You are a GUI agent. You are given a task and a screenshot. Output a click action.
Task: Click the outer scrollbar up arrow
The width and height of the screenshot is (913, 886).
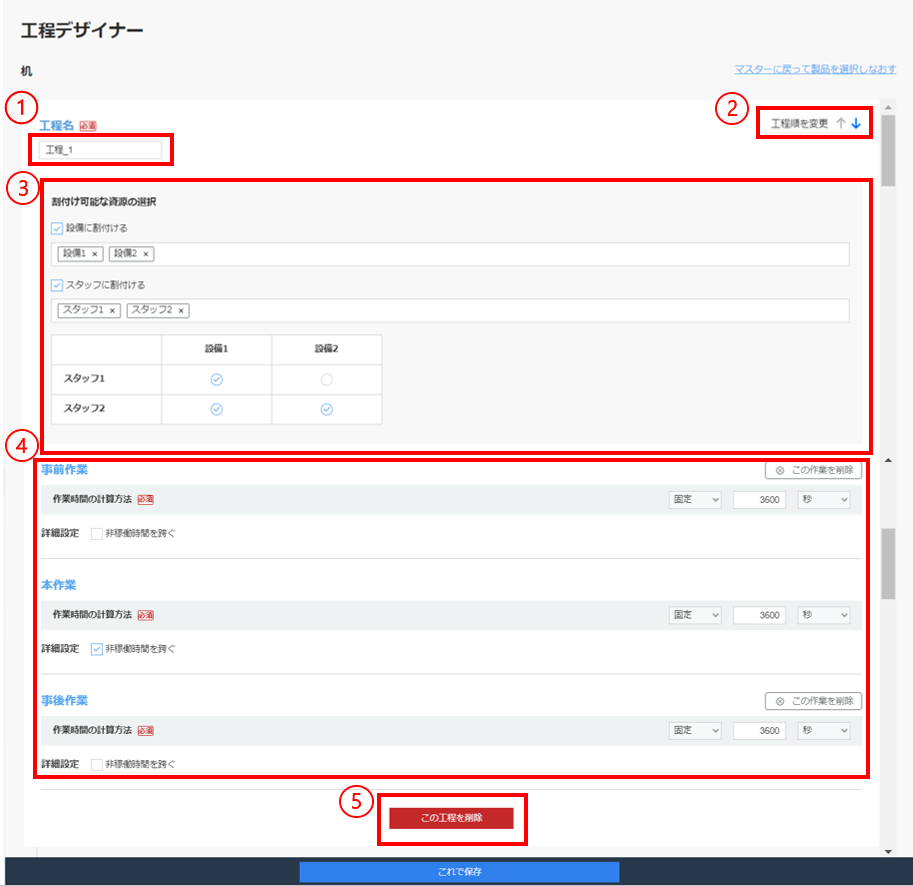tap(888, 107)
